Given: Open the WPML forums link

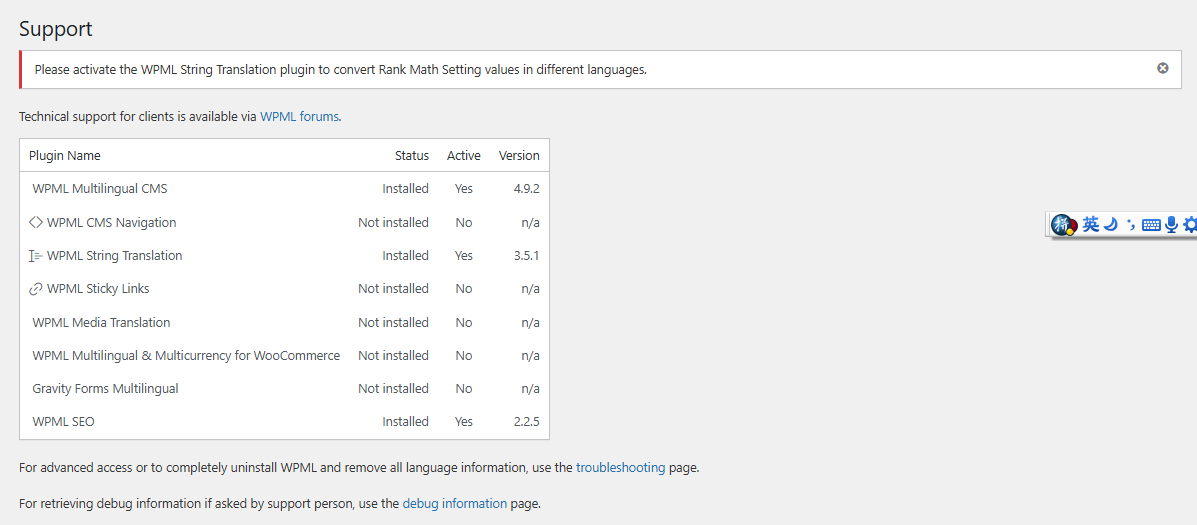Looking at the screenshot, I should (299, 117).
